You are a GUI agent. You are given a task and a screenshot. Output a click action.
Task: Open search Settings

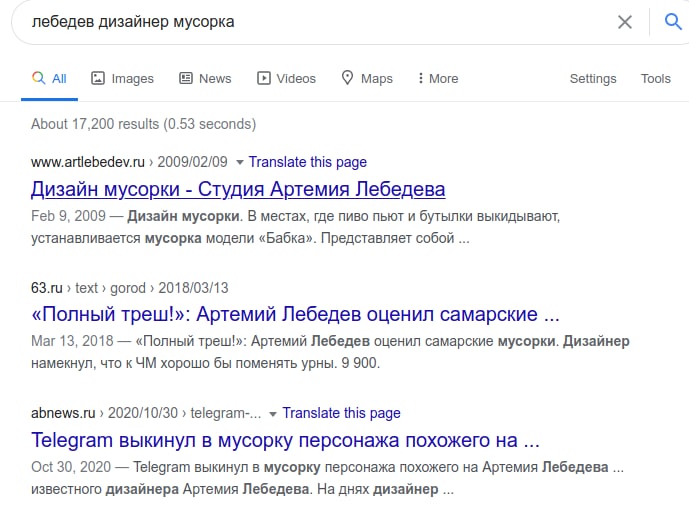click(x=593, y=79)
